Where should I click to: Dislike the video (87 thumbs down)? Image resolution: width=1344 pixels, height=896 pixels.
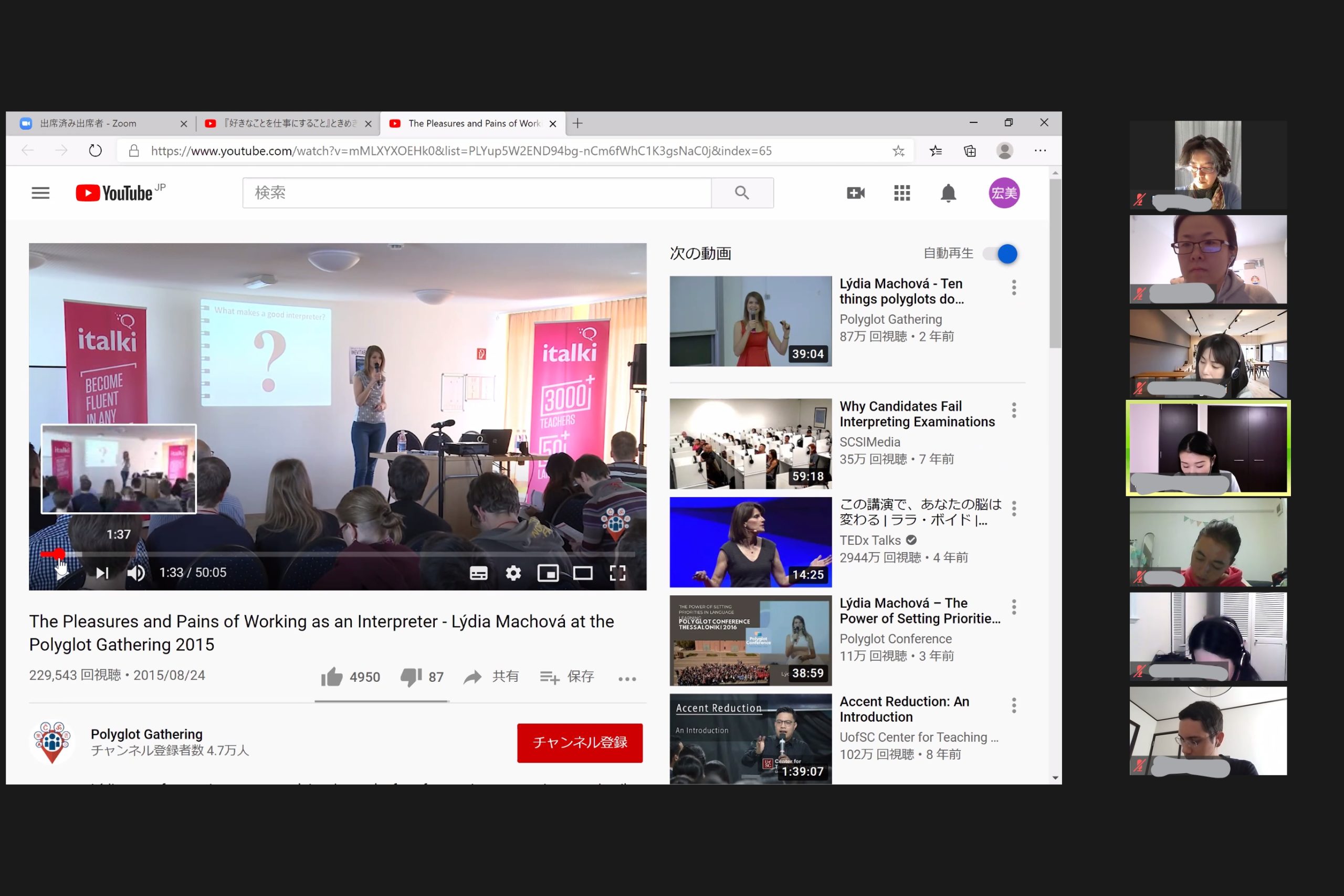coord(422,677)
